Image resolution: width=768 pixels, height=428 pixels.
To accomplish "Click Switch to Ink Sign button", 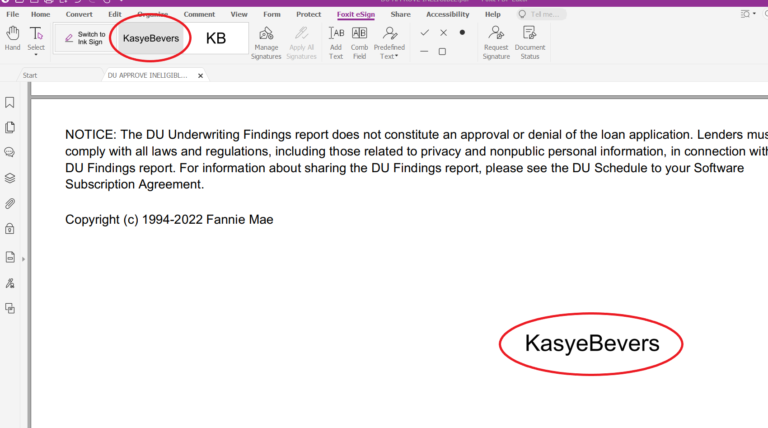I will [x=84, y=38].
